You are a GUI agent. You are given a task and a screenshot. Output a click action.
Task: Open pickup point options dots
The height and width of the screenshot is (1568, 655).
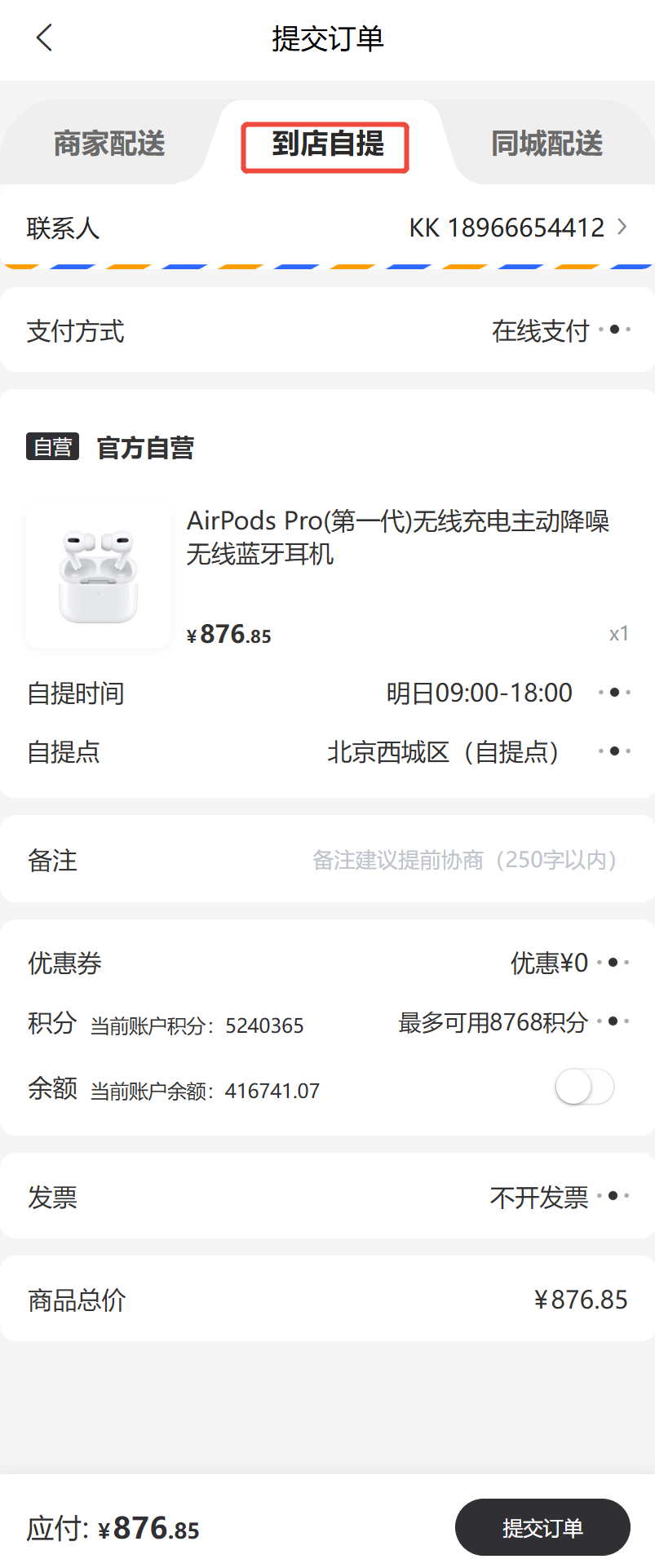614,751
